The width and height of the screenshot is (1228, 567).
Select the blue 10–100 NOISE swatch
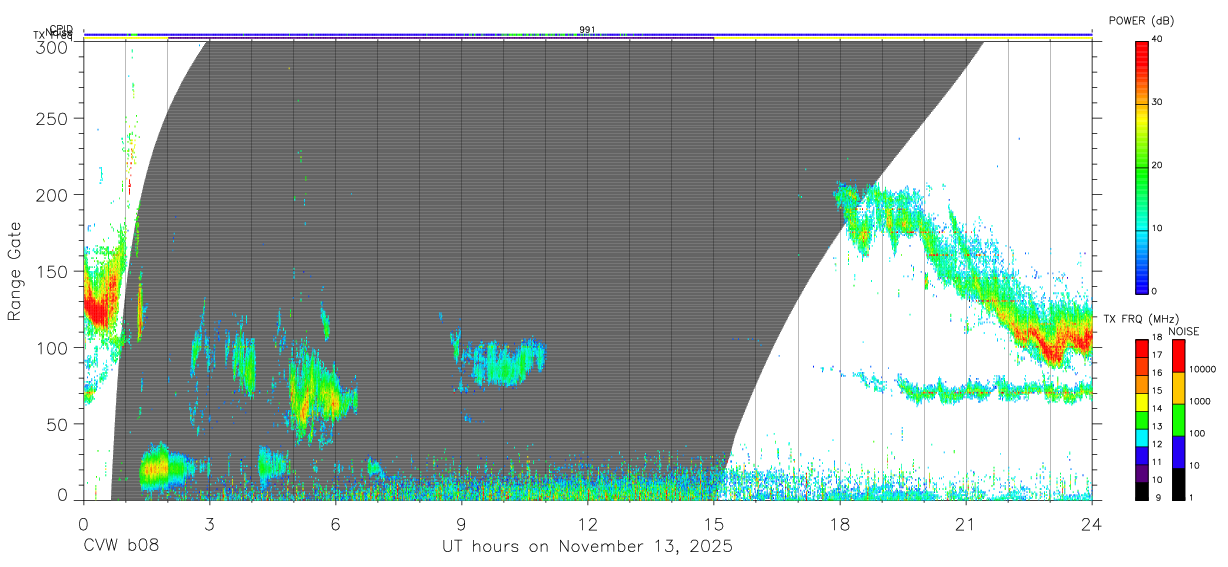(1179, 452)
